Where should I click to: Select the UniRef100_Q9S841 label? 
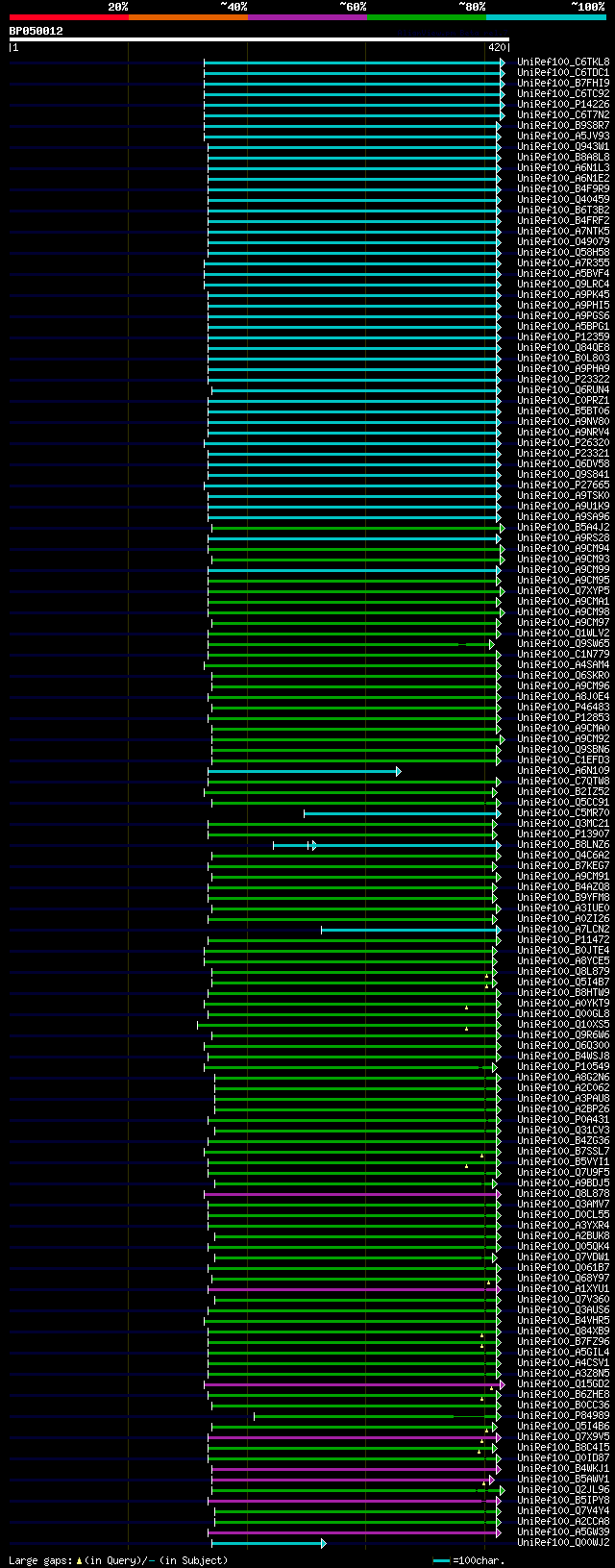click(x=563, y=474)
